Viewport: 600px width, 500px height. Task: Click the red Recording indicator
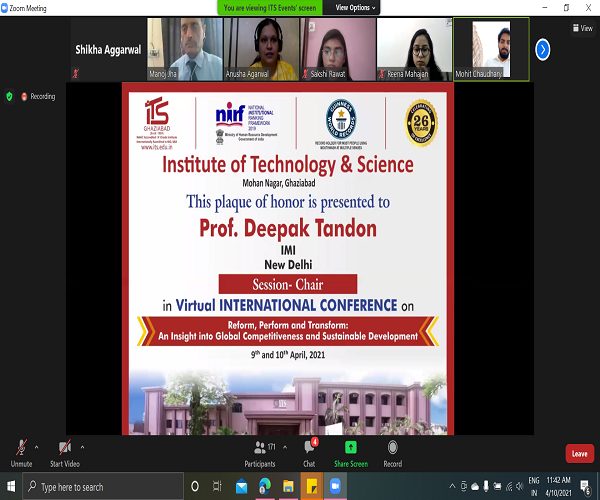pyautogui.click(x=38, y=96)
